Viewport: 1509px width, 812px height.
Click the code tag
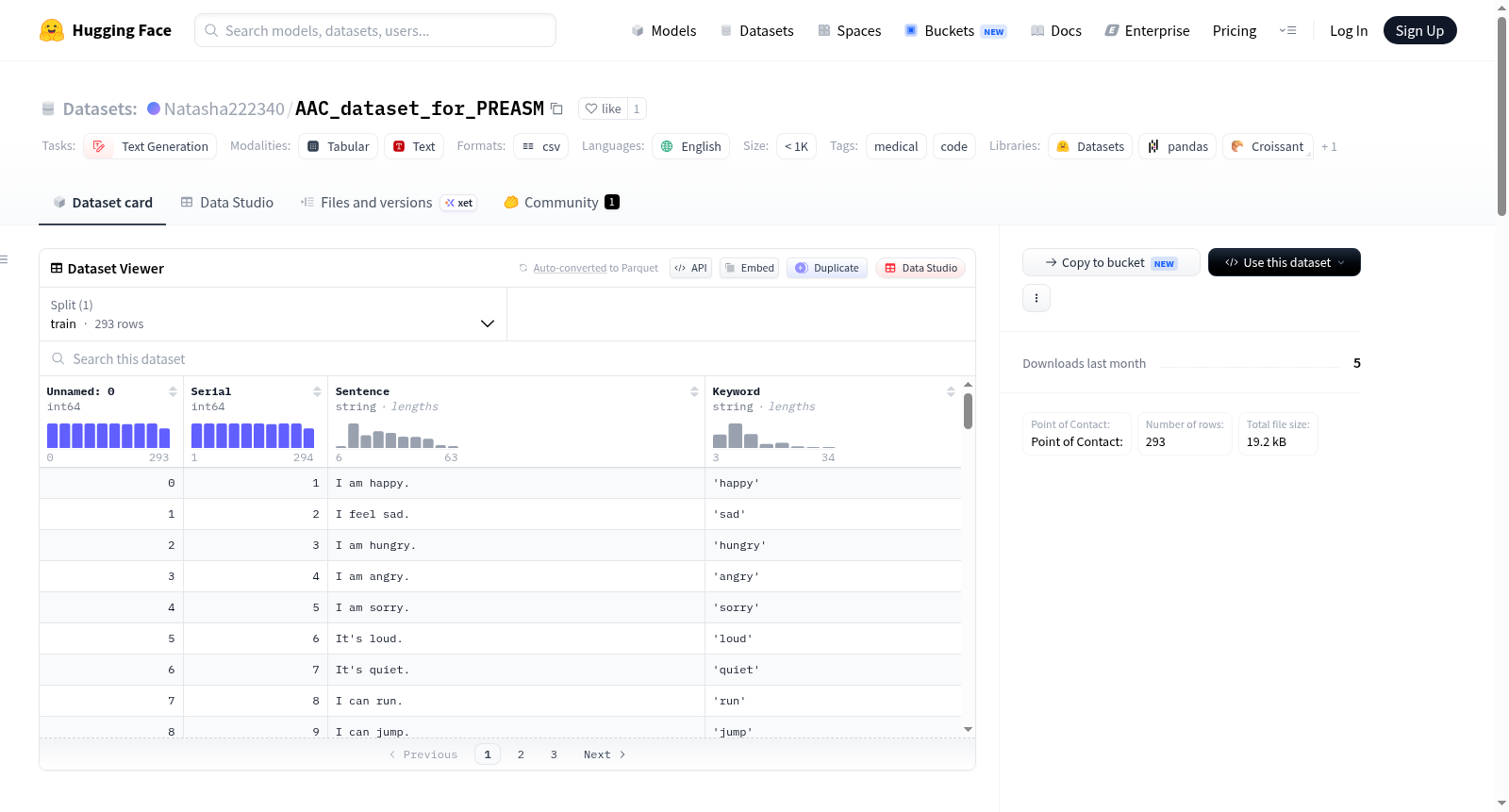click(x=953, y=146)
